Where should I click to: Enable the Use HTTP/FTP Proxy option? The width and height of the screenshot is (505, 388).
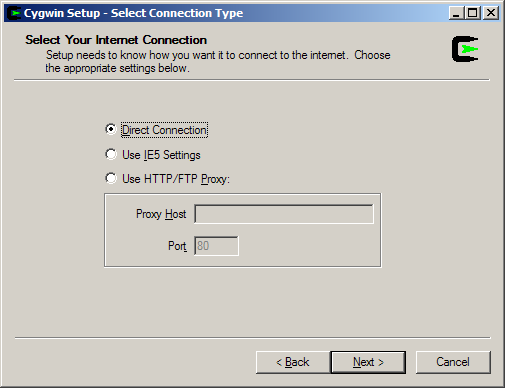(x=111, y=178)
